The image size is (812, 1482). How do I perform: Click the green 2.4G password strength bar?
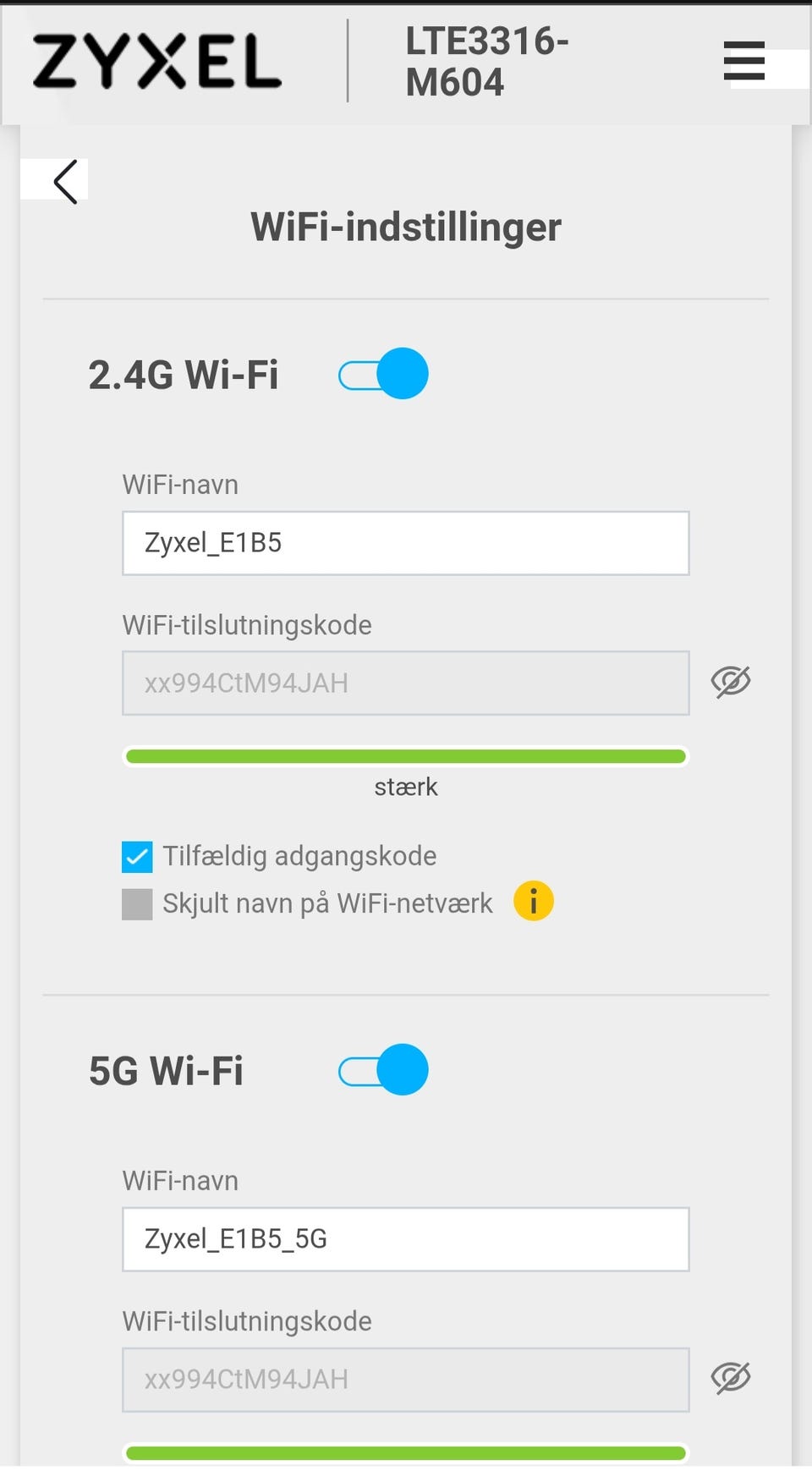(406, 756)
